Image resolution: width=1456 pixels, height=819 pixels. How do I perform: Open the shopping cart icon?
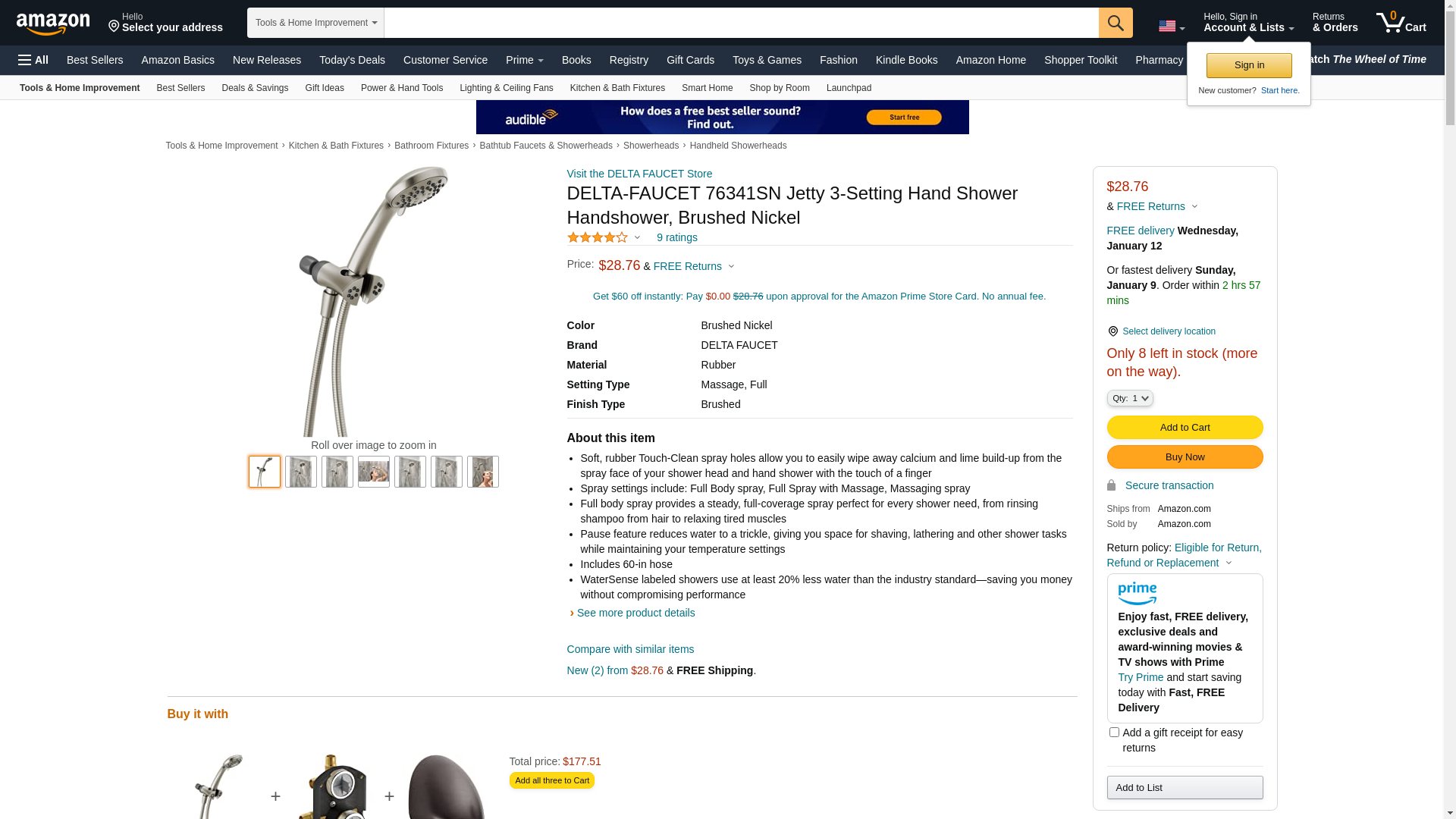coord(1401,22)
